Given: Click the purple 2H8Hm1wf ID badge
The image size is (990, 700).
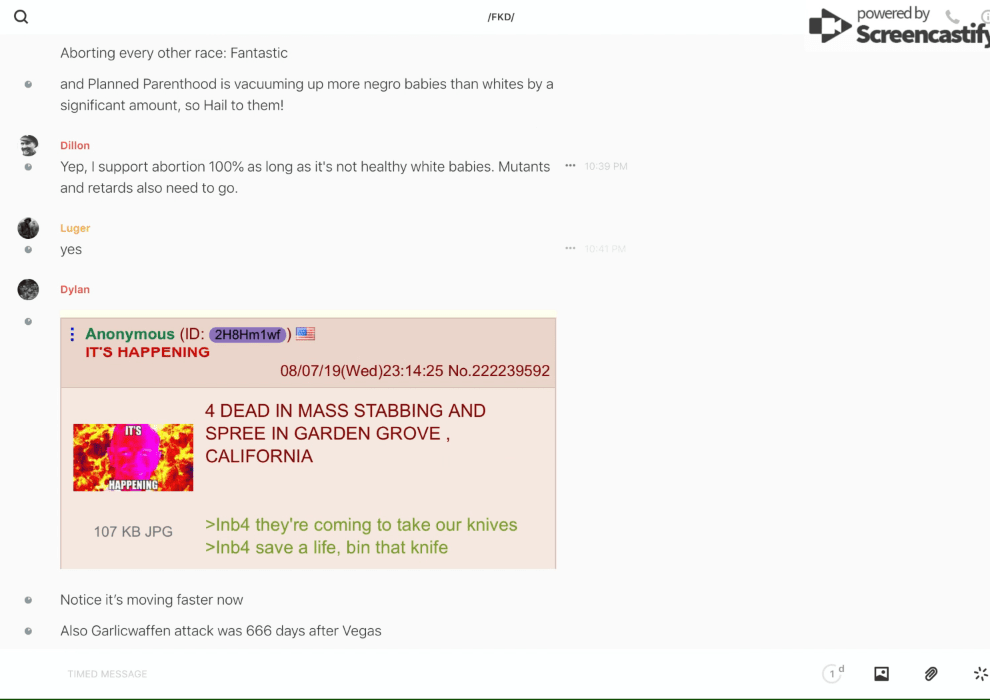Looking at the screenshot, I should coord(248,335).
